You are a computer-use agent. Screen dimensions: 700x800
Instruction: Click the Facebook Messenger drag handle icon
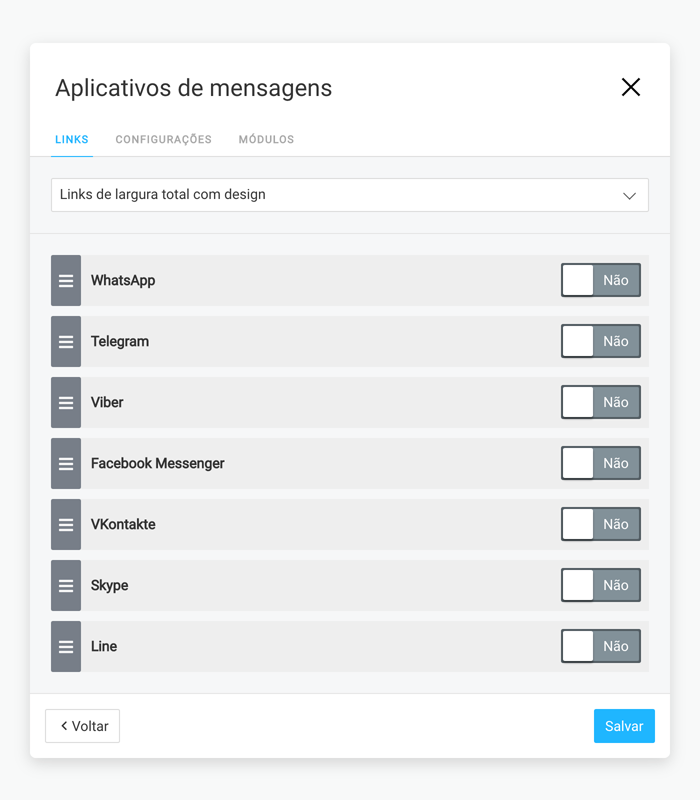pyautogui.click(x=66, y=463)
